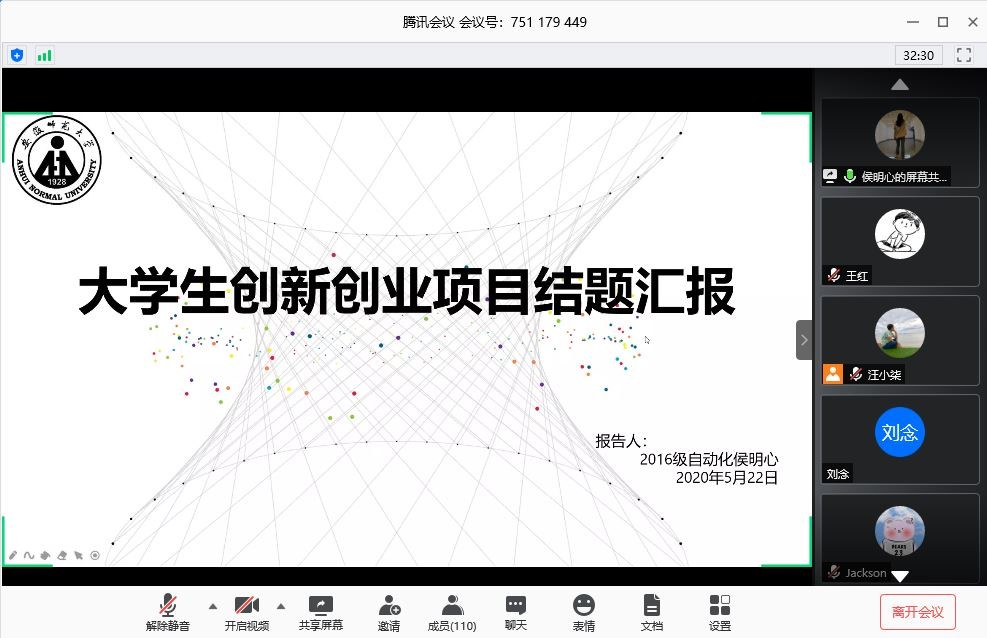
Task: Click the 32:30 meeting timer
Action: tap(918, 55)
